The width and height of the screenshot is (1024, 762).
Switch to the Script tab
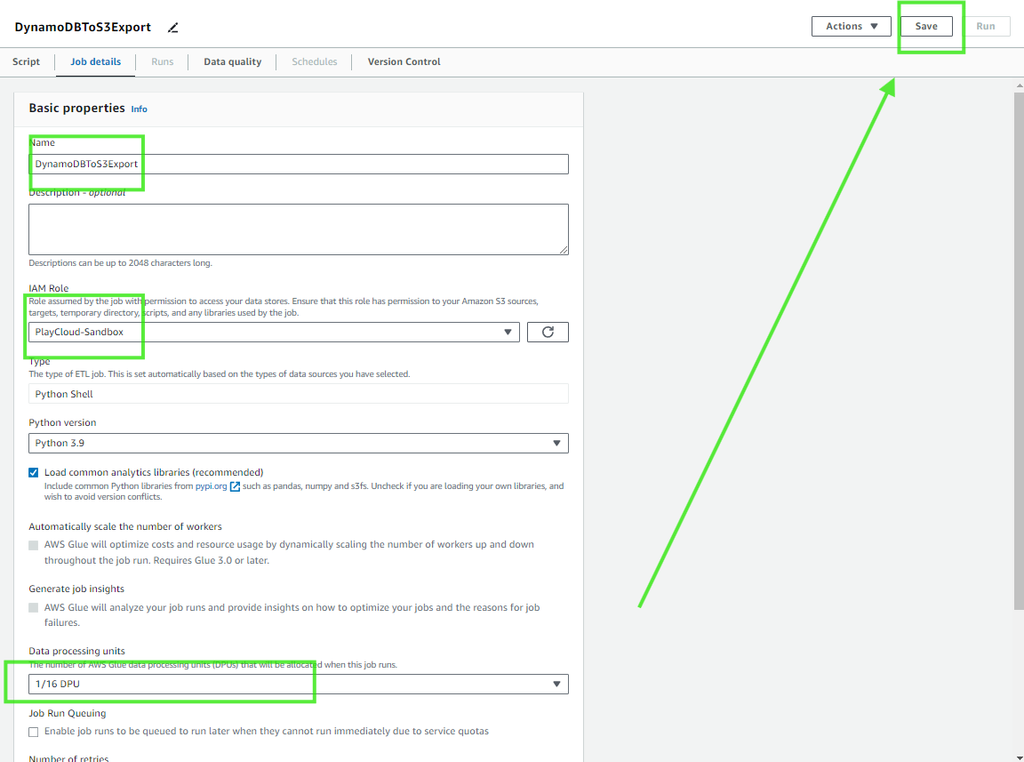(26, 62)
